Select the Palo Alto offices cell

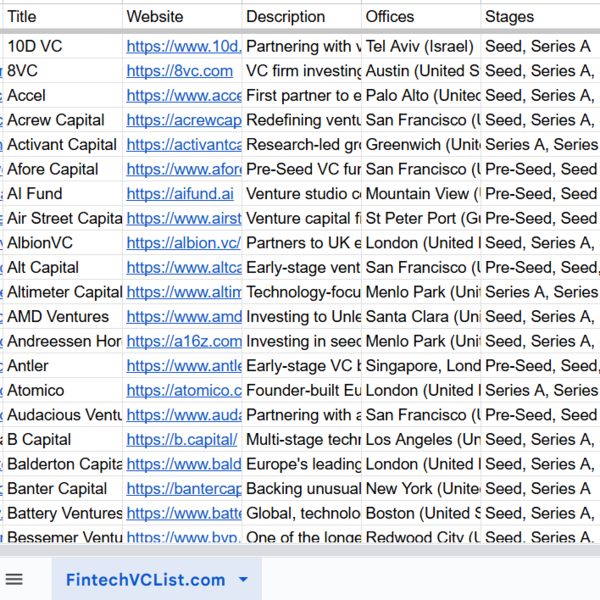point(421,95)
